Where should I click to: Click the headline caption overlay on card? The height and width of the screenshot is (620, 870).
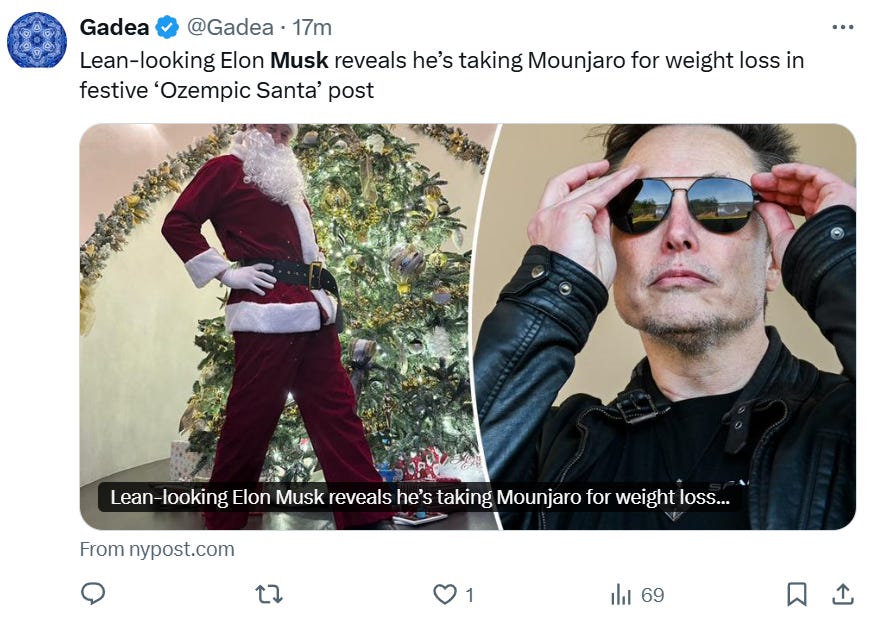point(419,497)
